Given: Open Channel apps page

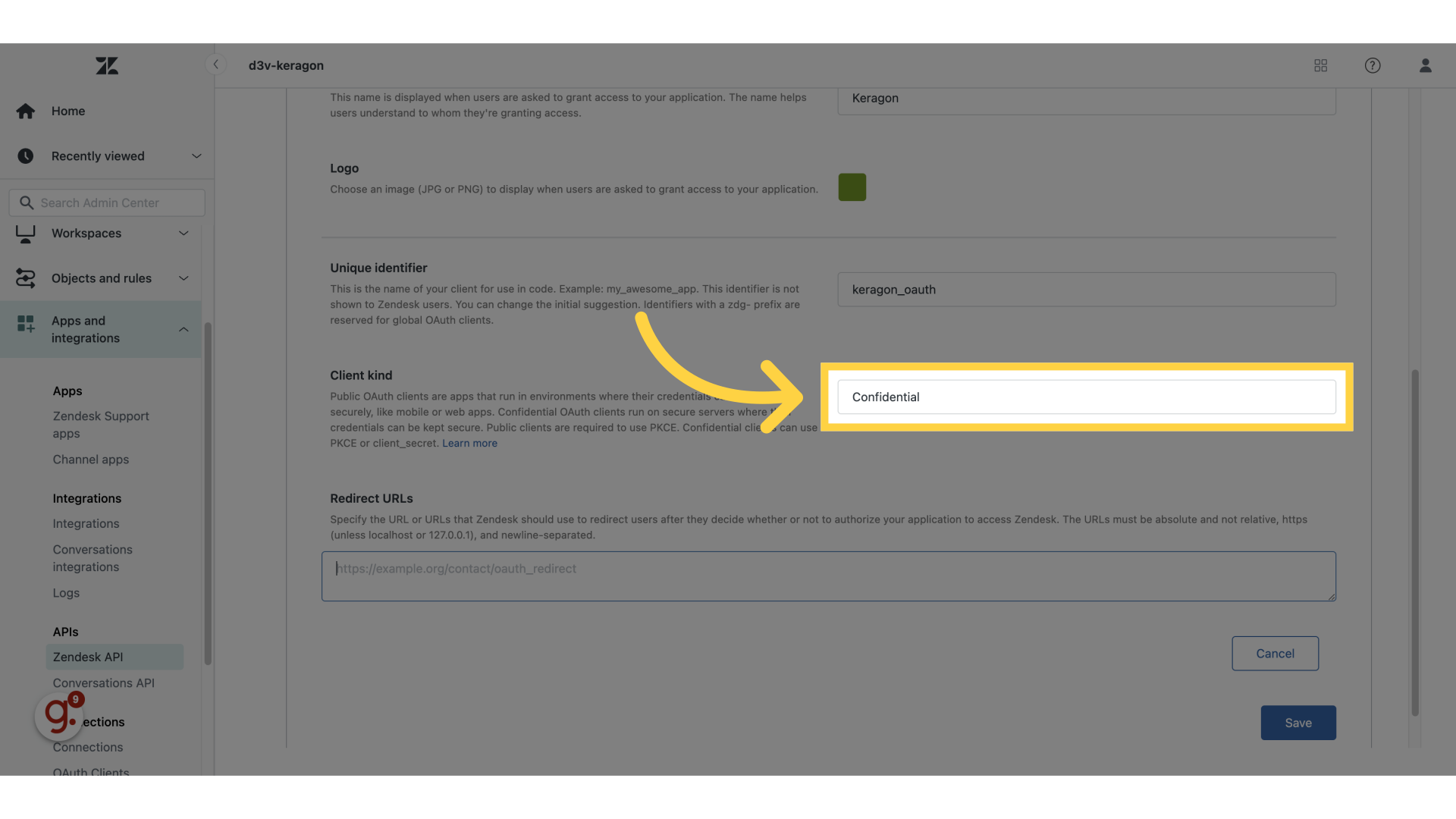Looking at the screenshot, I should point(91,460).
